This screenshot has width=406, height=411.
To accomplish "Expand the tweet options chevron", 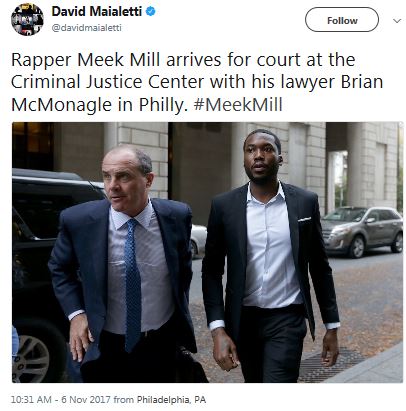I will pos(397,21).
